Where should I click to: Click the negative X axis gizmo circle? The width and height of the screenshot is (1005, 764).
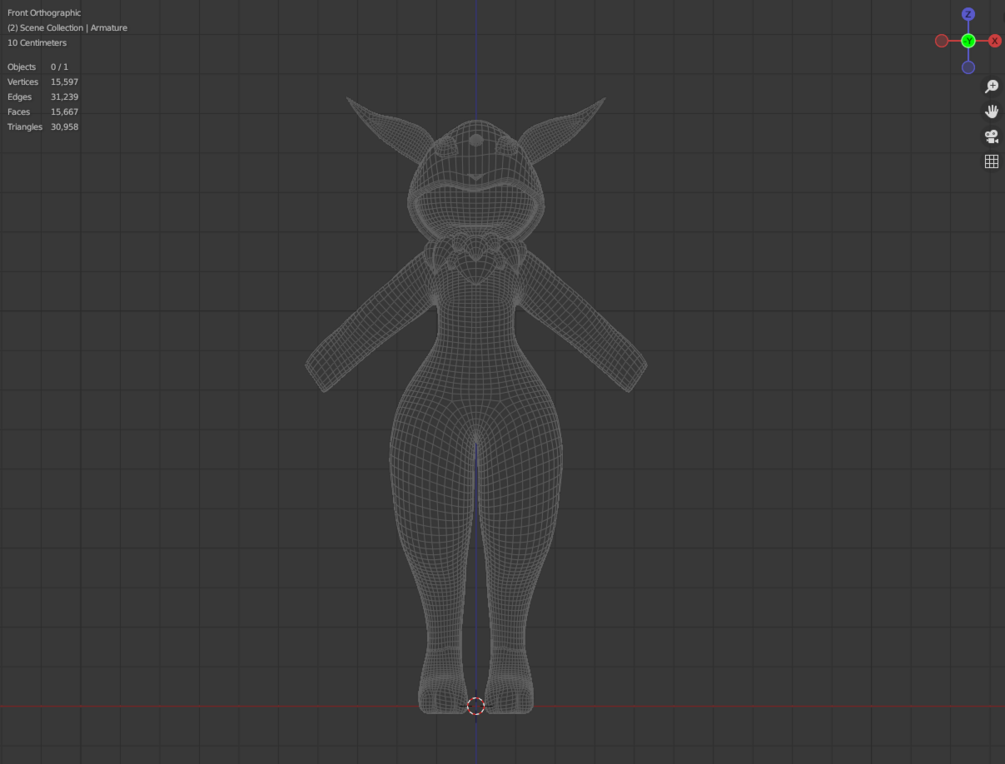(x=942, y=41)
